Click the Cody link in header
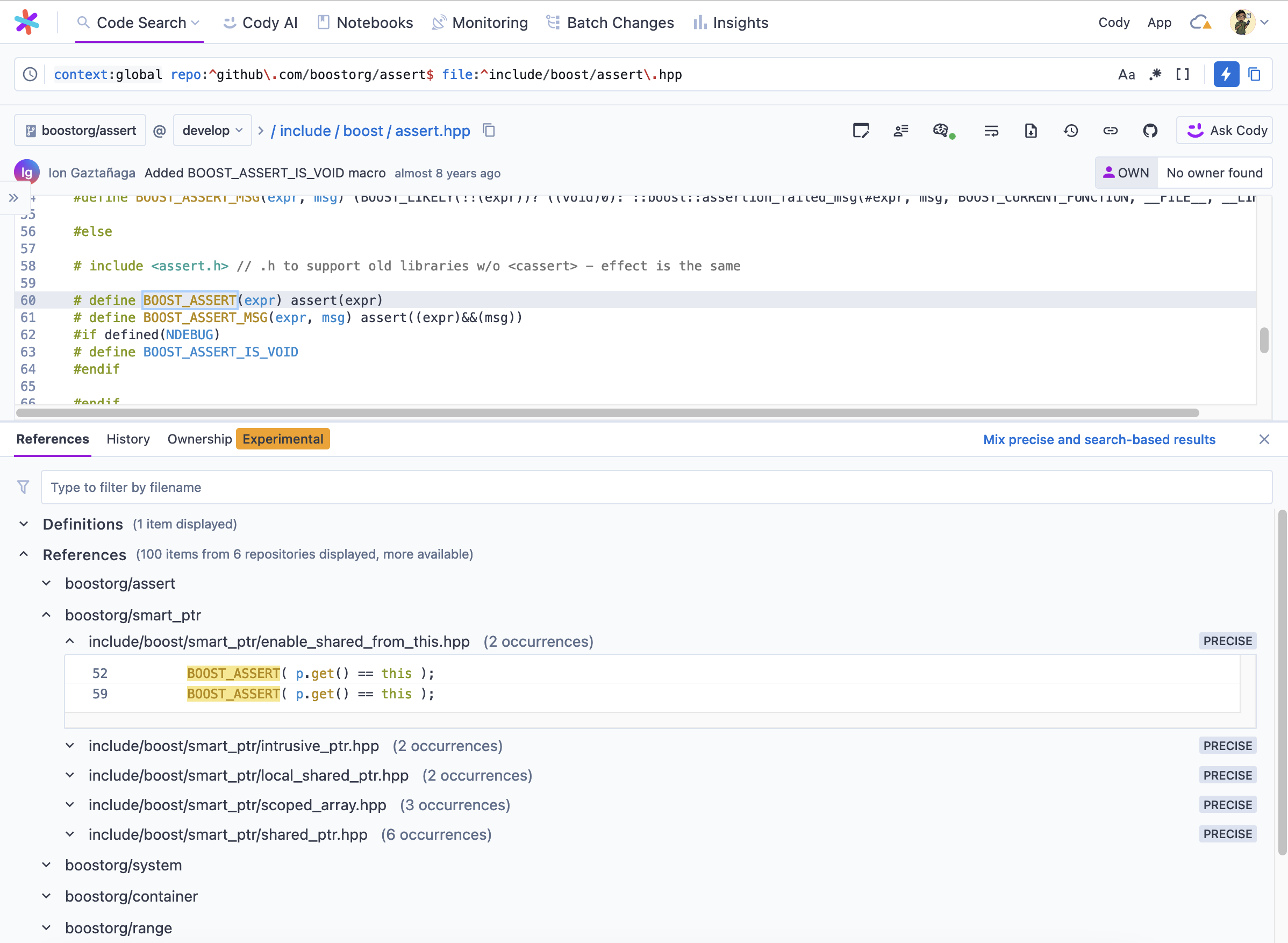1288x943 pixels. click(1113, 22)
